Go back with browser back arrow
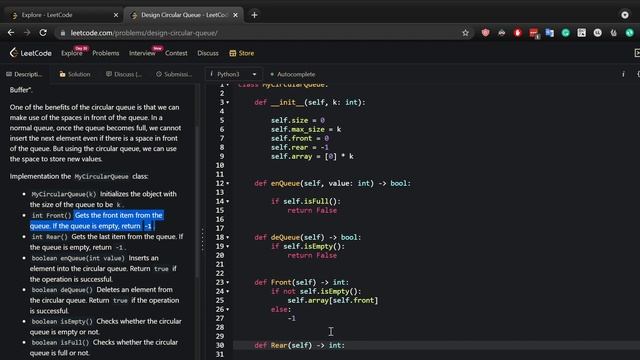The height and width of the screenshot is (360, 640). pos(11,33)
